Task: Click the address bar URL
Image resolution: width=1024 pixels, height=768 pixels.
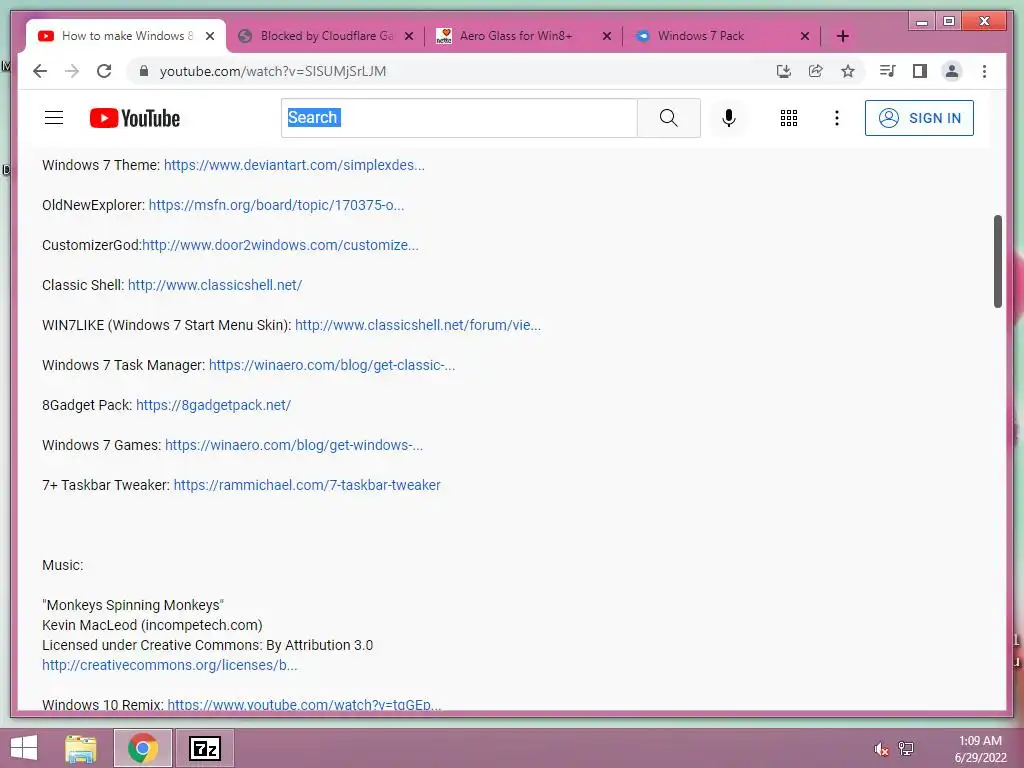Action: 273,71
